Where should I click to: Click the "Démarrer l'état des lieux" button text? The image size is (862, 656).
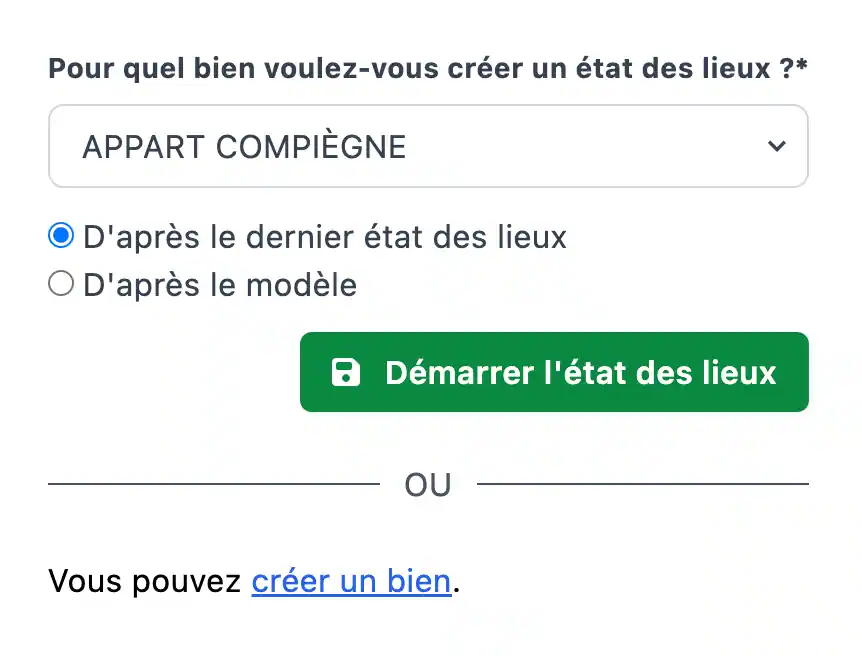[580, 373]
